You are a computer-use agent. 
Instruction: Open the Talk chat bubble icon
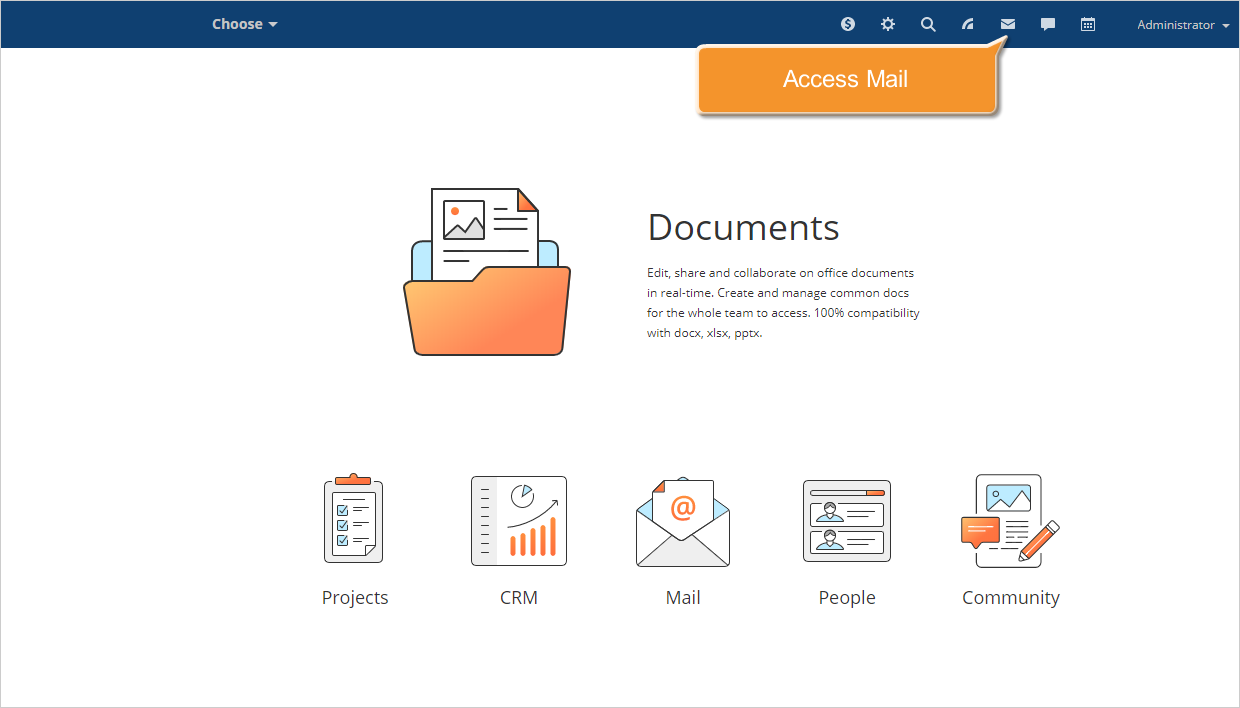pyautogui.click(x=1047, y=24)
